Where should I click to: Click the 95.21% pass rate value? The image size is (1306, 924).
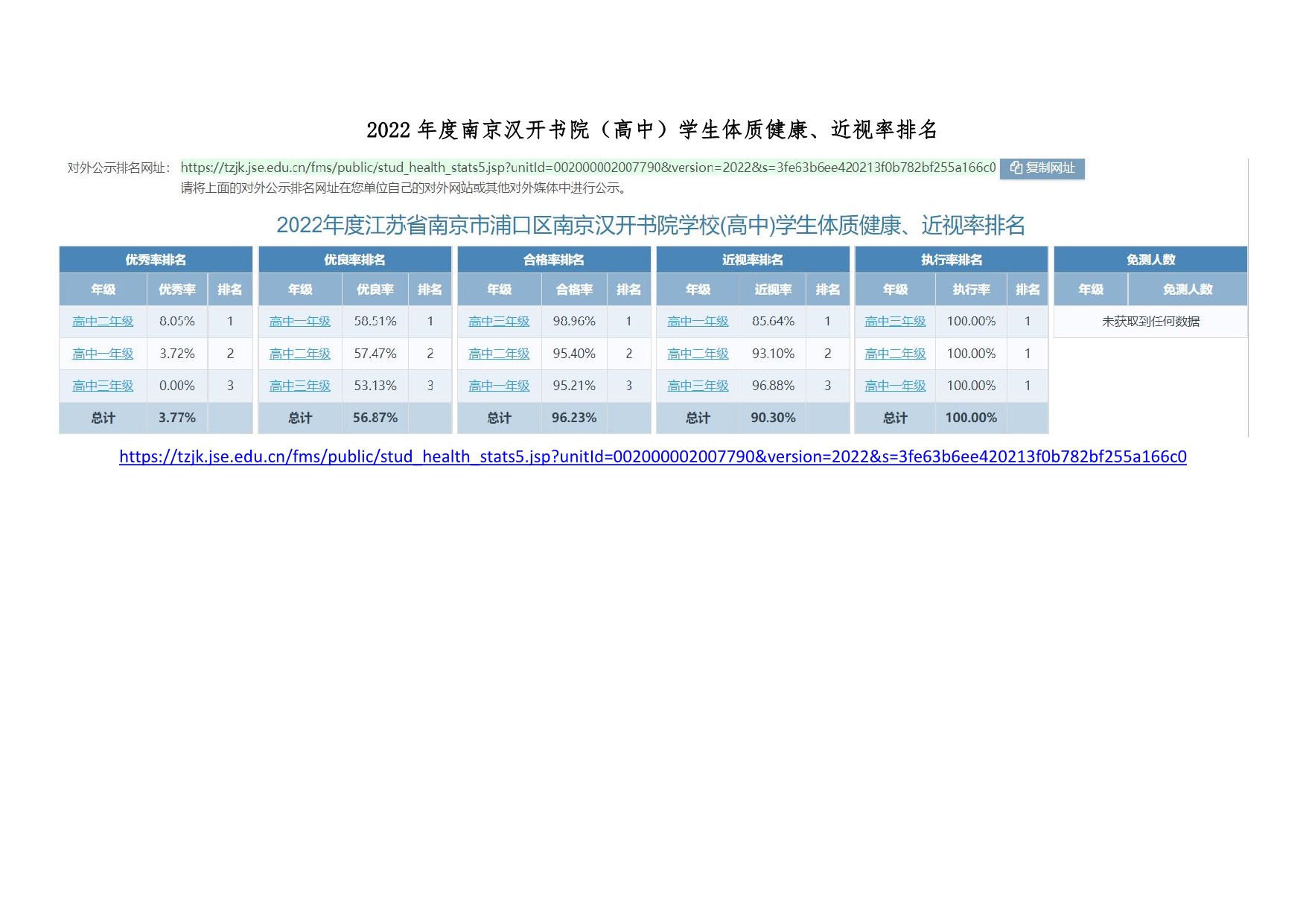pyautogui.click(x=574, y=386)
